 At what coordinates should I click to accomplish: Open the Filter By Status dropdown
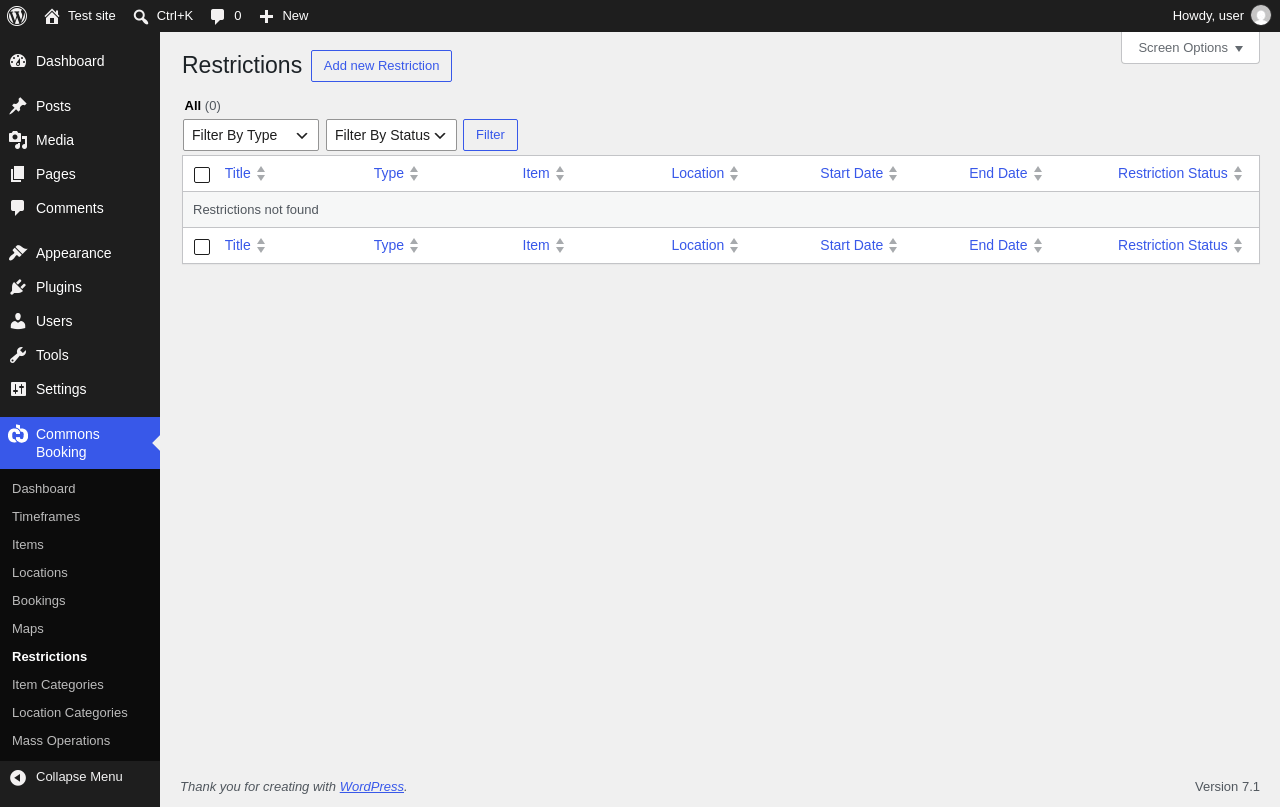(391, 135)
